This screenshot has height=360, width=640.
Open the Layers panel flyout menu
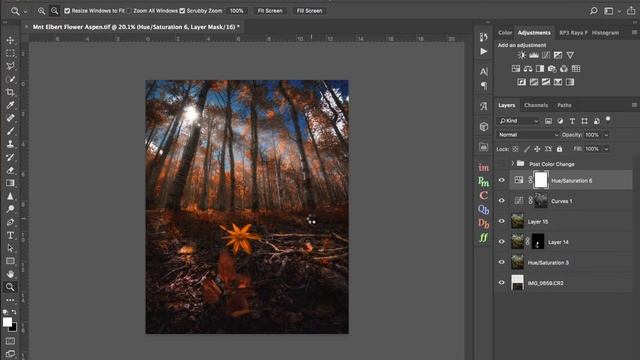[634, 105]
